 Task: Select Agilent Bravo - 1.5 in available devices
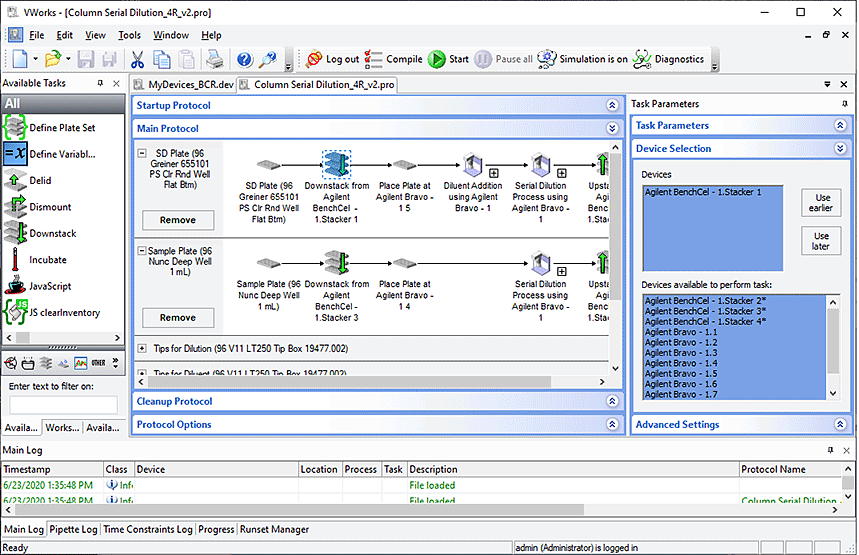pos(734,374)
